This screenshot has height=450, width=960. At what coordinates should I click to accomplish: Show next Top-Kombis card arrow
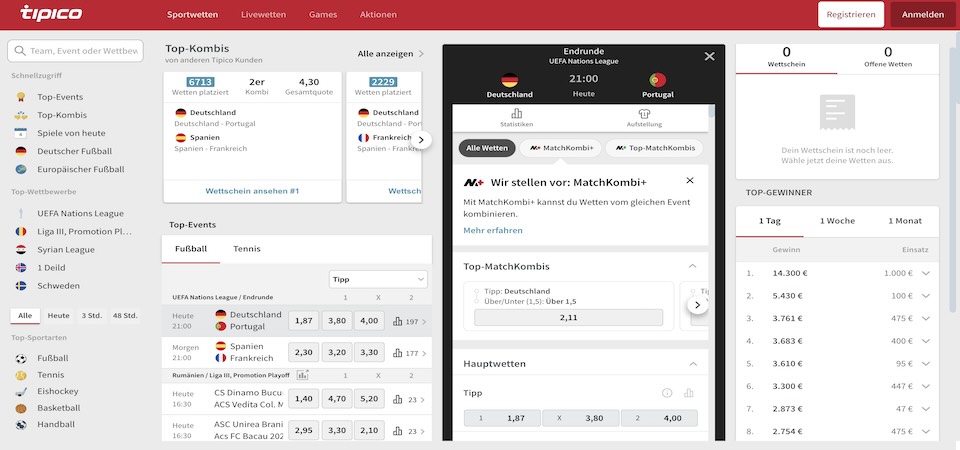421,140
